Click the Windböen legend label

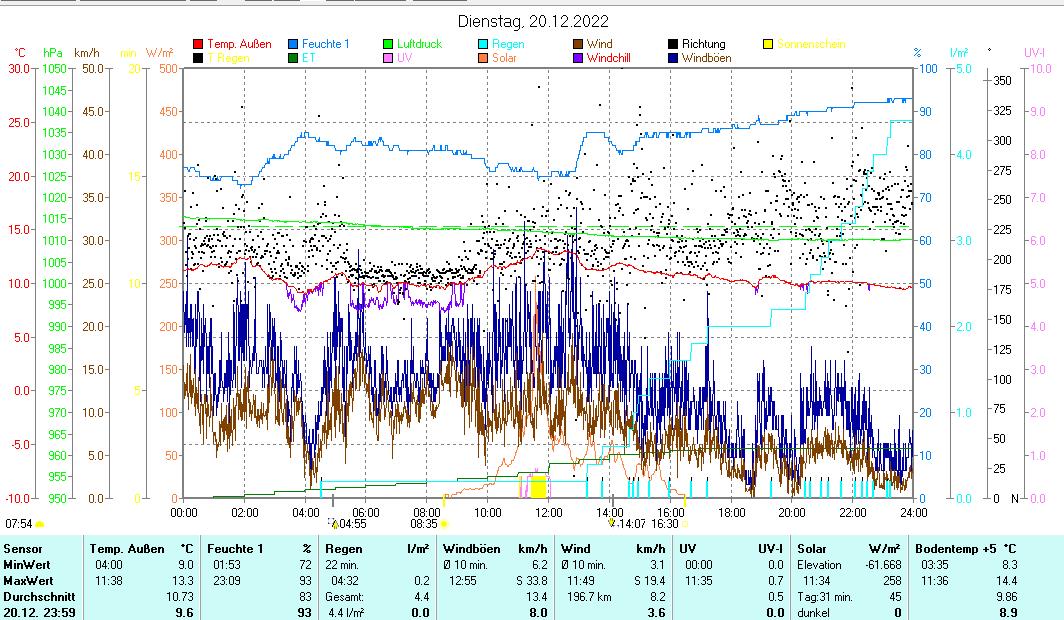pos(706,58)
